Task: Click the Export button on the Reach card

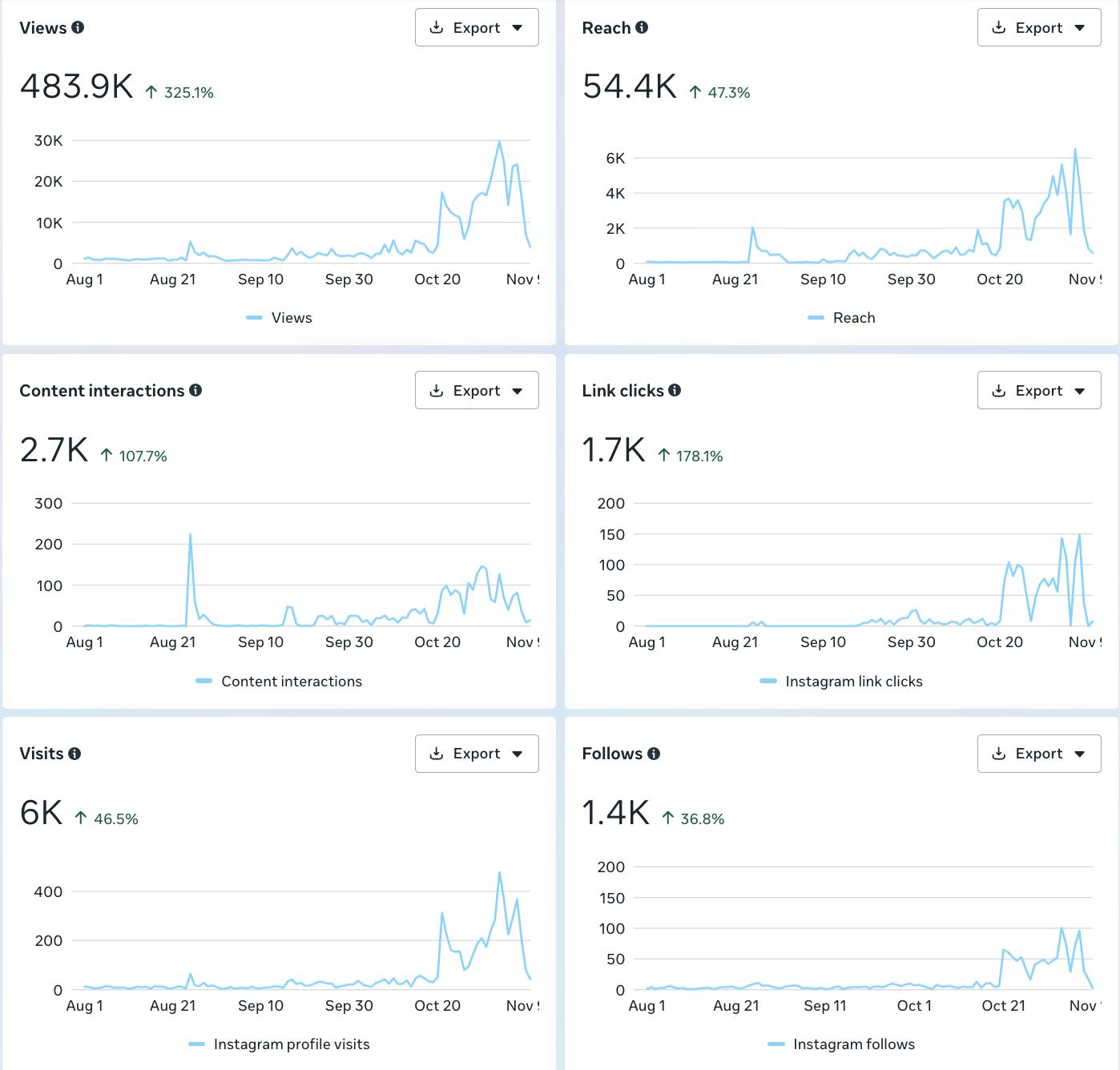Action: tap(1039, 27)
